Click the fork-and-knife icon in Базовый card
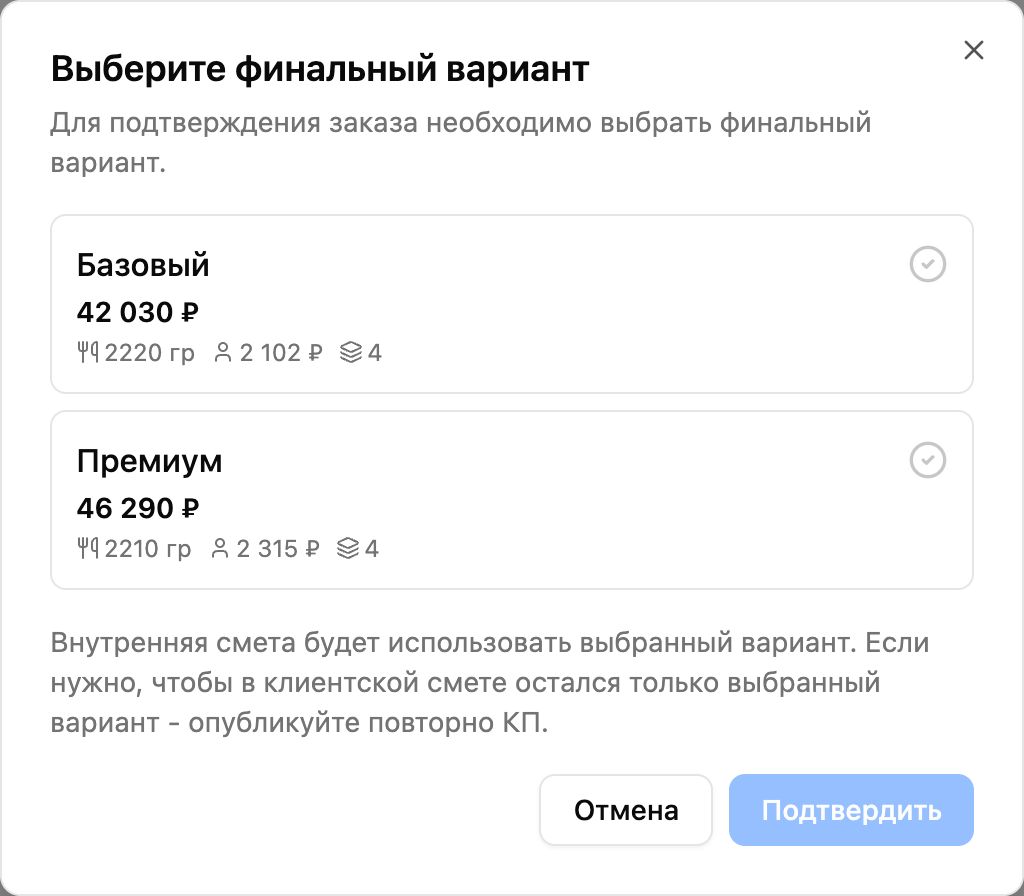The width and height of the screenshot is (1024, 896). click(x=88, y=353)
